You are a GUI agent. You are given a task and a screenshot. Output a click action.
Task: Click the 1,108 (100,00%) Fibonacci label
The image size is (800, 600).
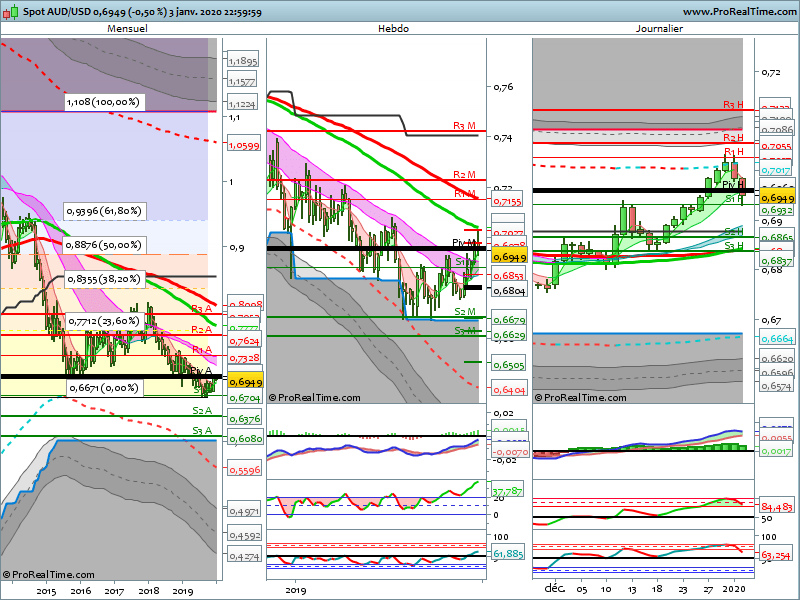105,102
